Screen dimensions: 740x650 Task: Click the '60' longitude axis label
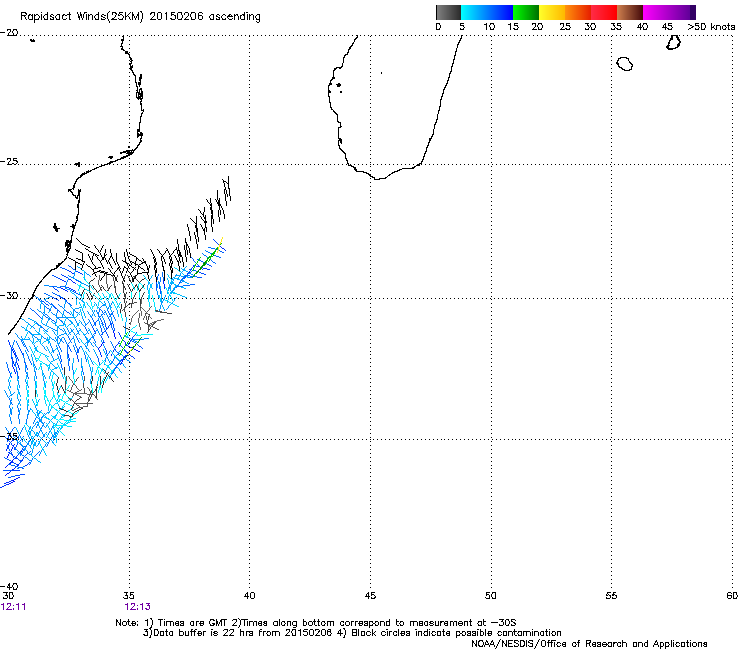click(732, 596)
